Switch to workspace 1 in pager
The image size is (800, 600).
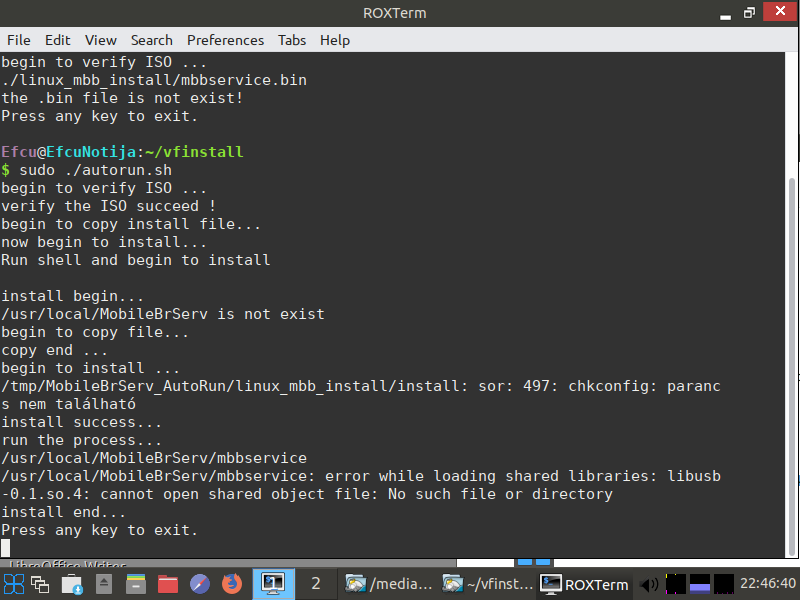pyautogui.click(x=273, y=584)
